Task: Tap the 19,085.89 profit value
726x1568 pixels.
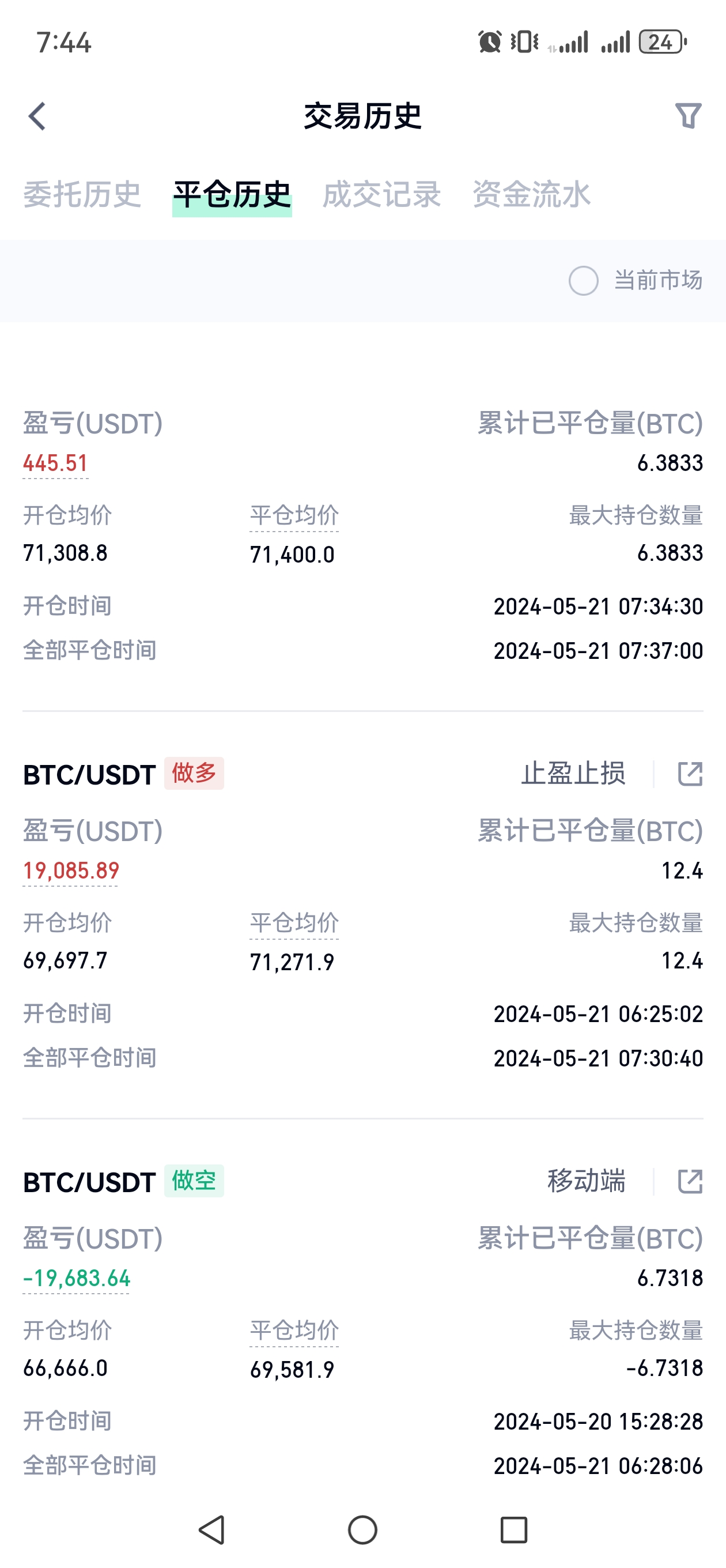Action: click(x=71, y=871)
